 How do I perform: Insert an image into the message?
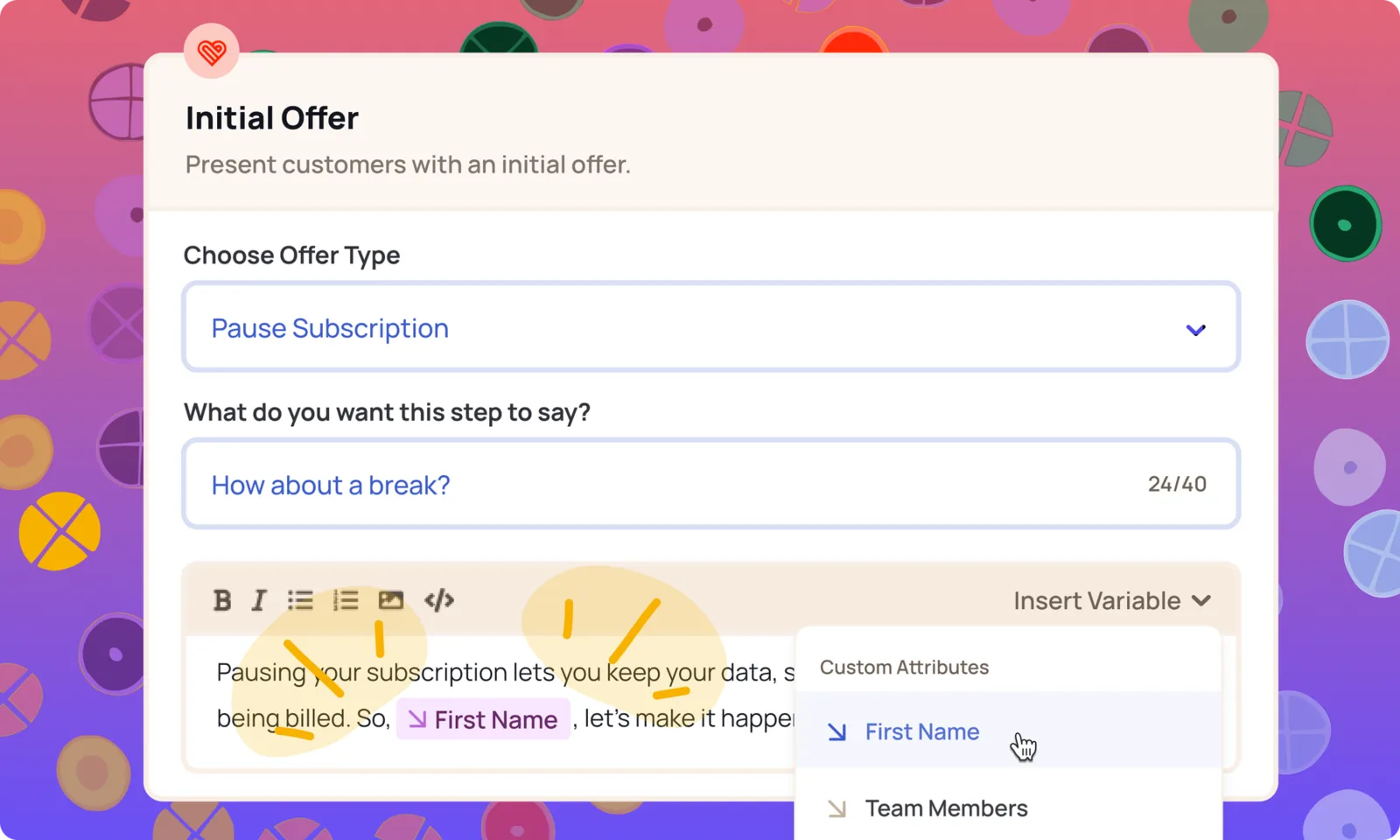[391, 600]
